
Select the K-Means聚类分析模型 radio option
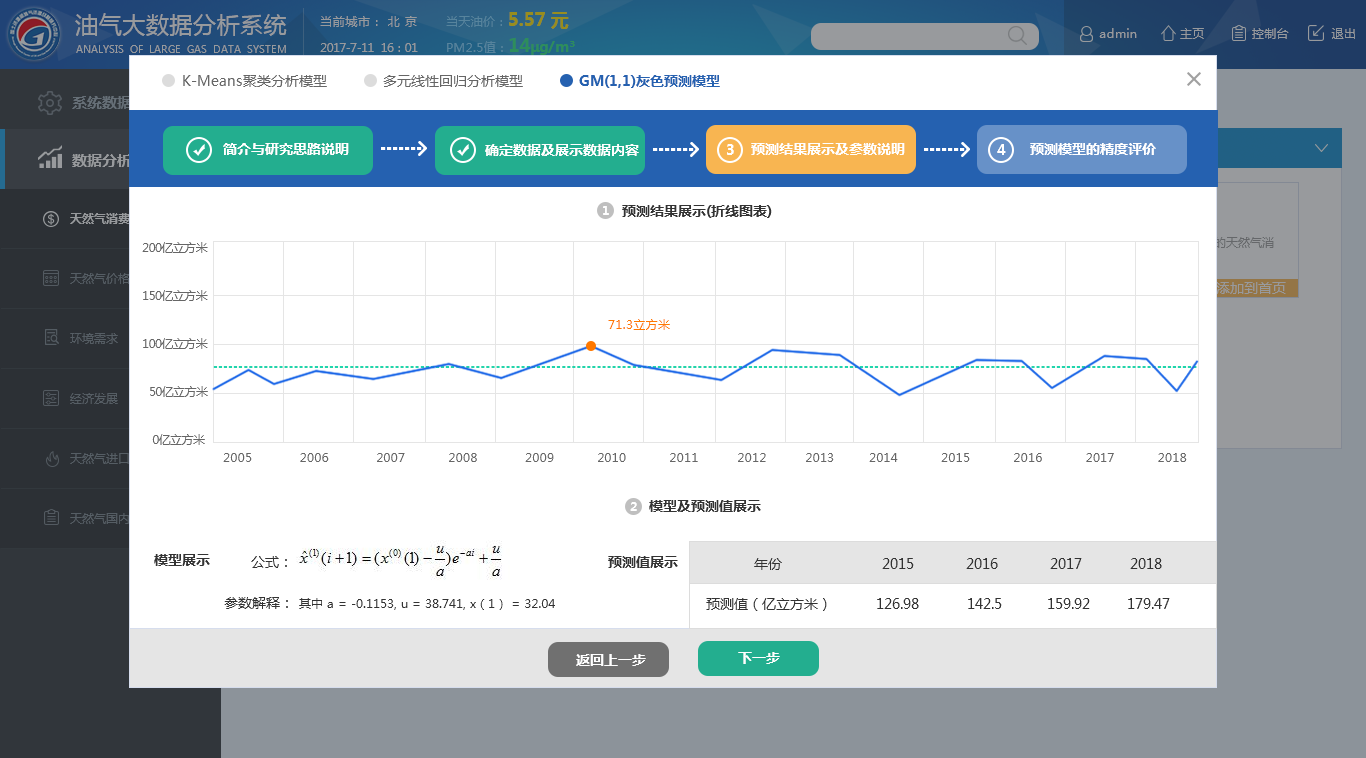click(244, 81)
